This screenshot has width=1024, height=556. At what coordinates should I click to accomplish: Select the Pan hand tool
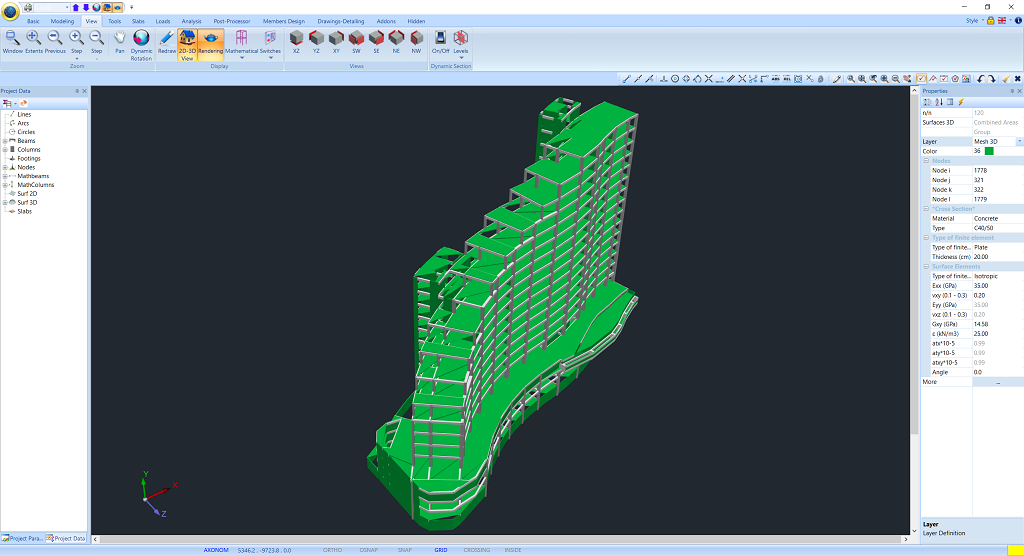(x=119, y=41)
